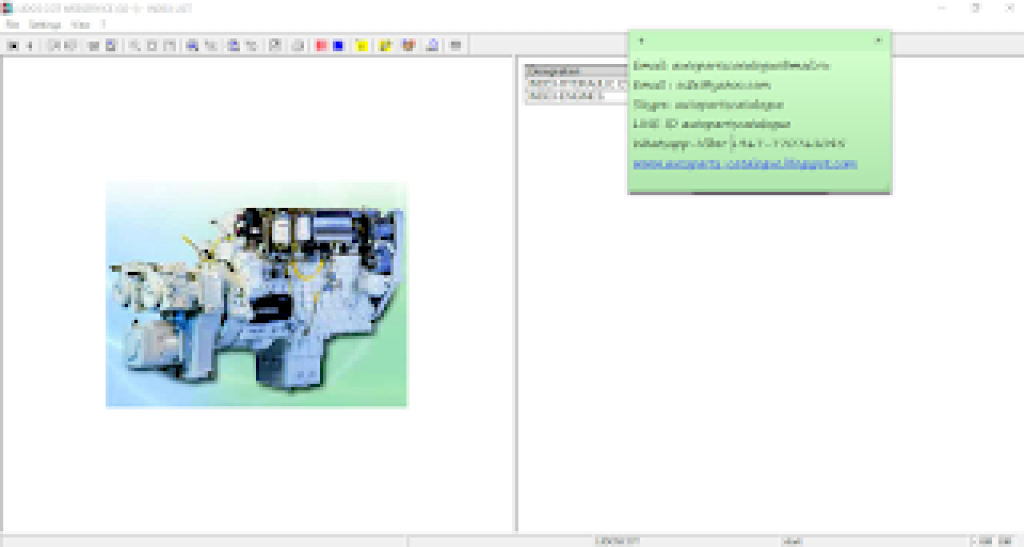The image size is (1024, 547).
Task: Click the black square icon starting the toolbar
Action: tap(13, 46)
